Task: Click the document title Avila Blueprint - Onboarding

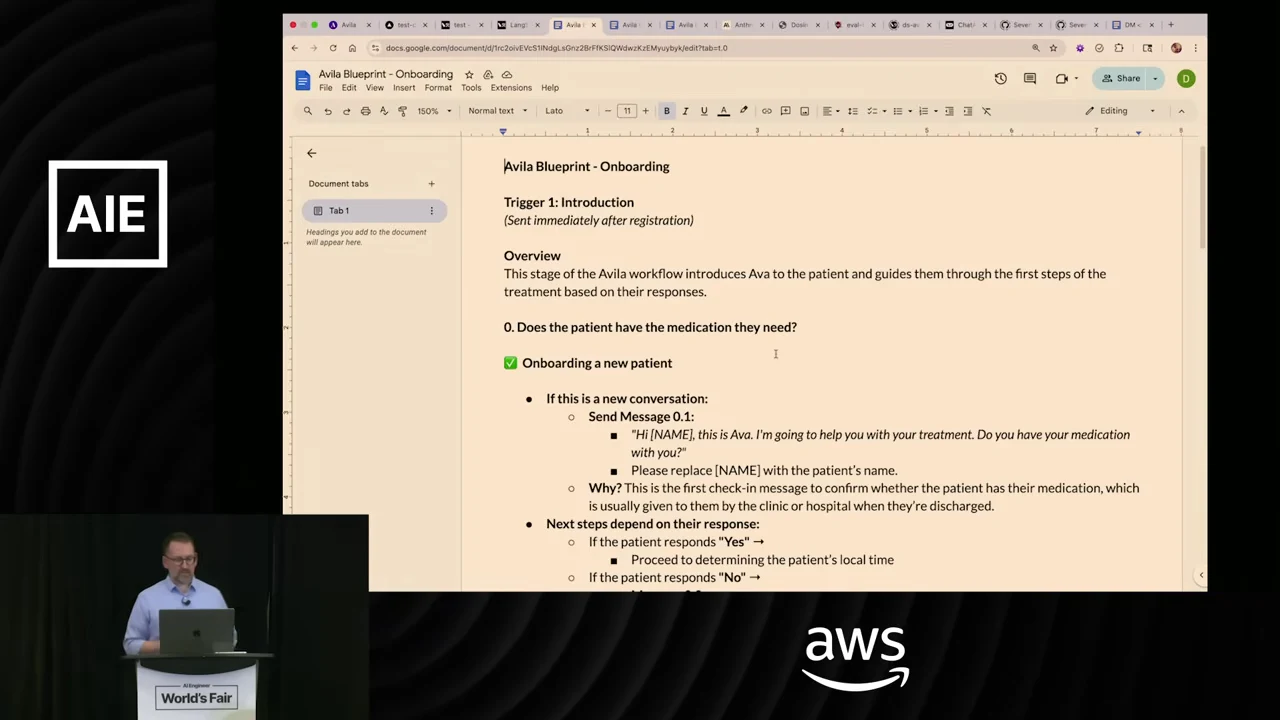Action: coord(385,74)
